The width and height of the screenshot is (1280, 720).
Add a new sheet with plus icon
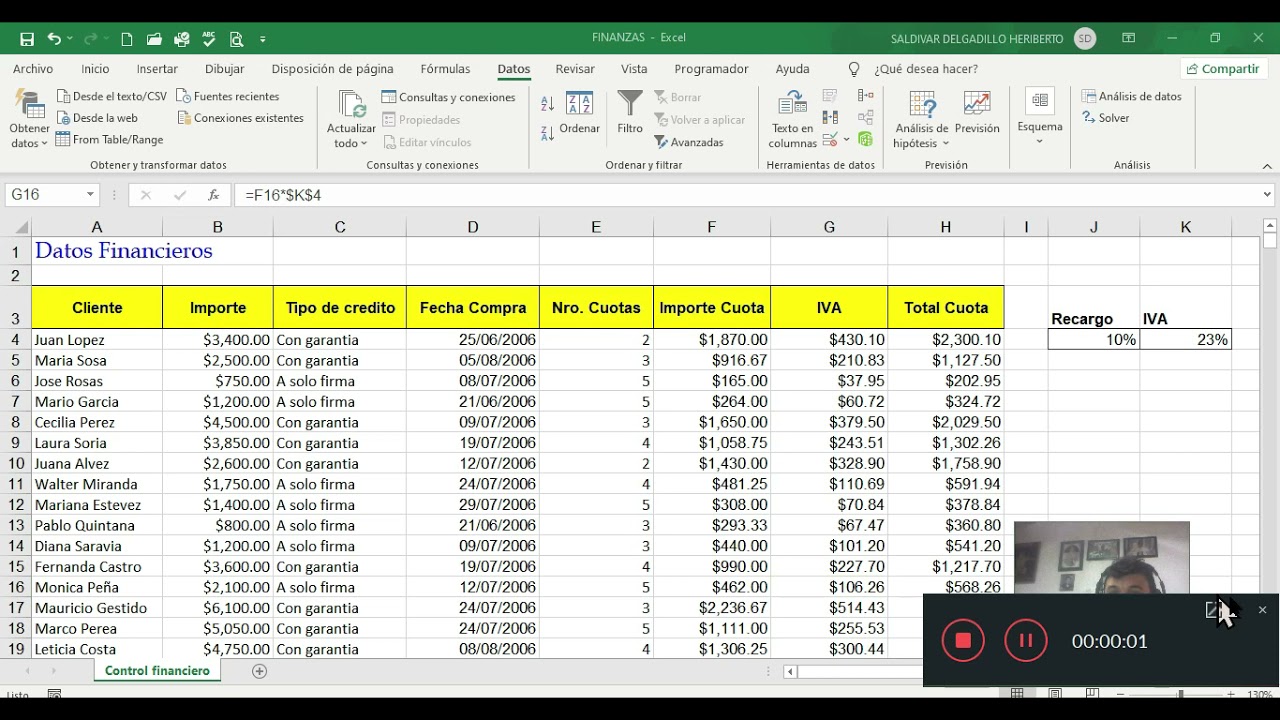pyautogui.click(x=259, y=671)
